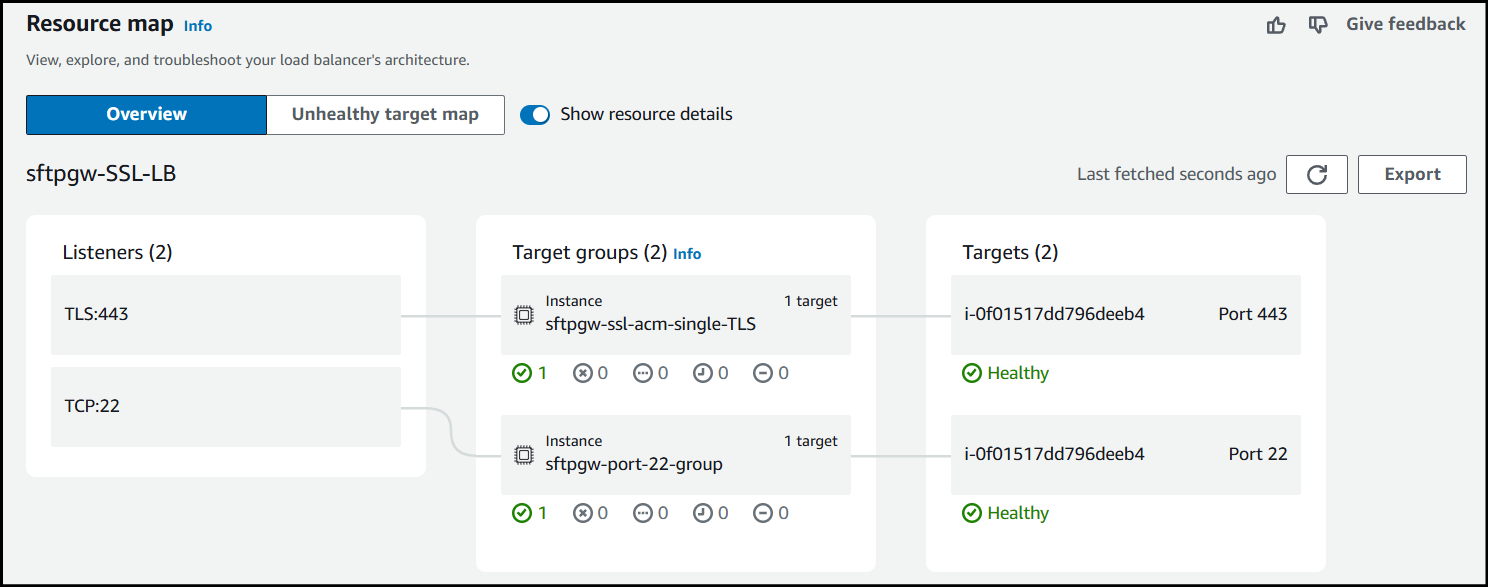Export the resource map
Image resolution: width=1488 pixels, height=587 pixels.
[x=1411, y=174]
